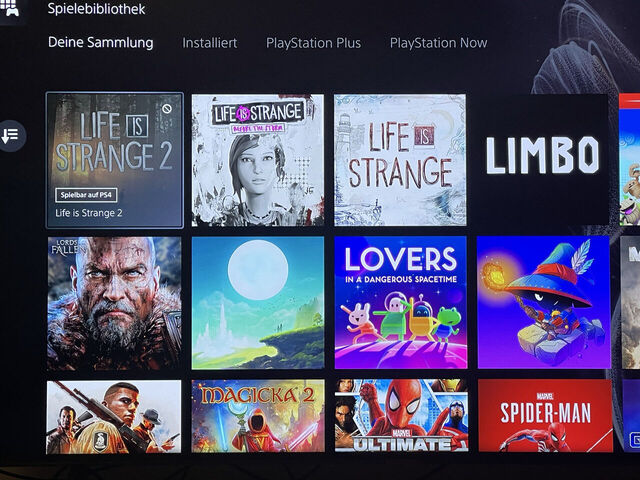Click the Spielbar auf PS4 badge
This screenshot has height=480, width=640.
[86, 195]
